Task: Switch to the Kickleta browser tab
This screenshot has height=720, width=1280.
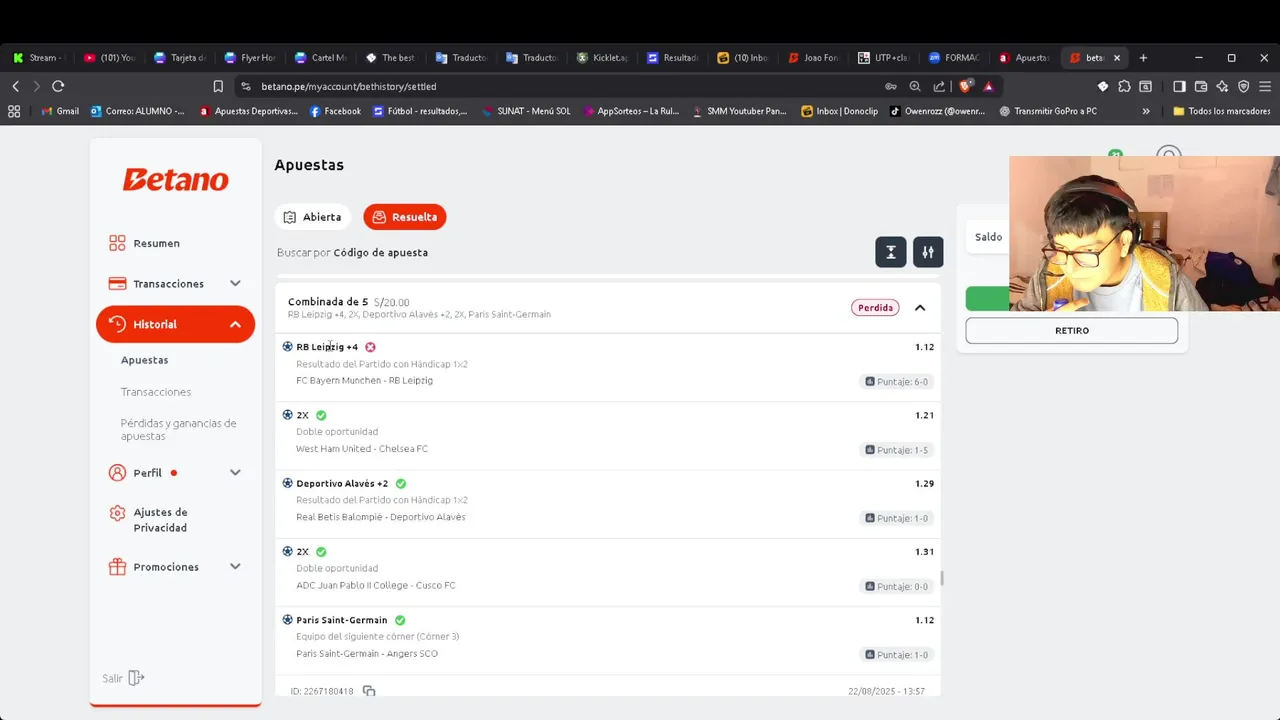Action: pos(602,58)
